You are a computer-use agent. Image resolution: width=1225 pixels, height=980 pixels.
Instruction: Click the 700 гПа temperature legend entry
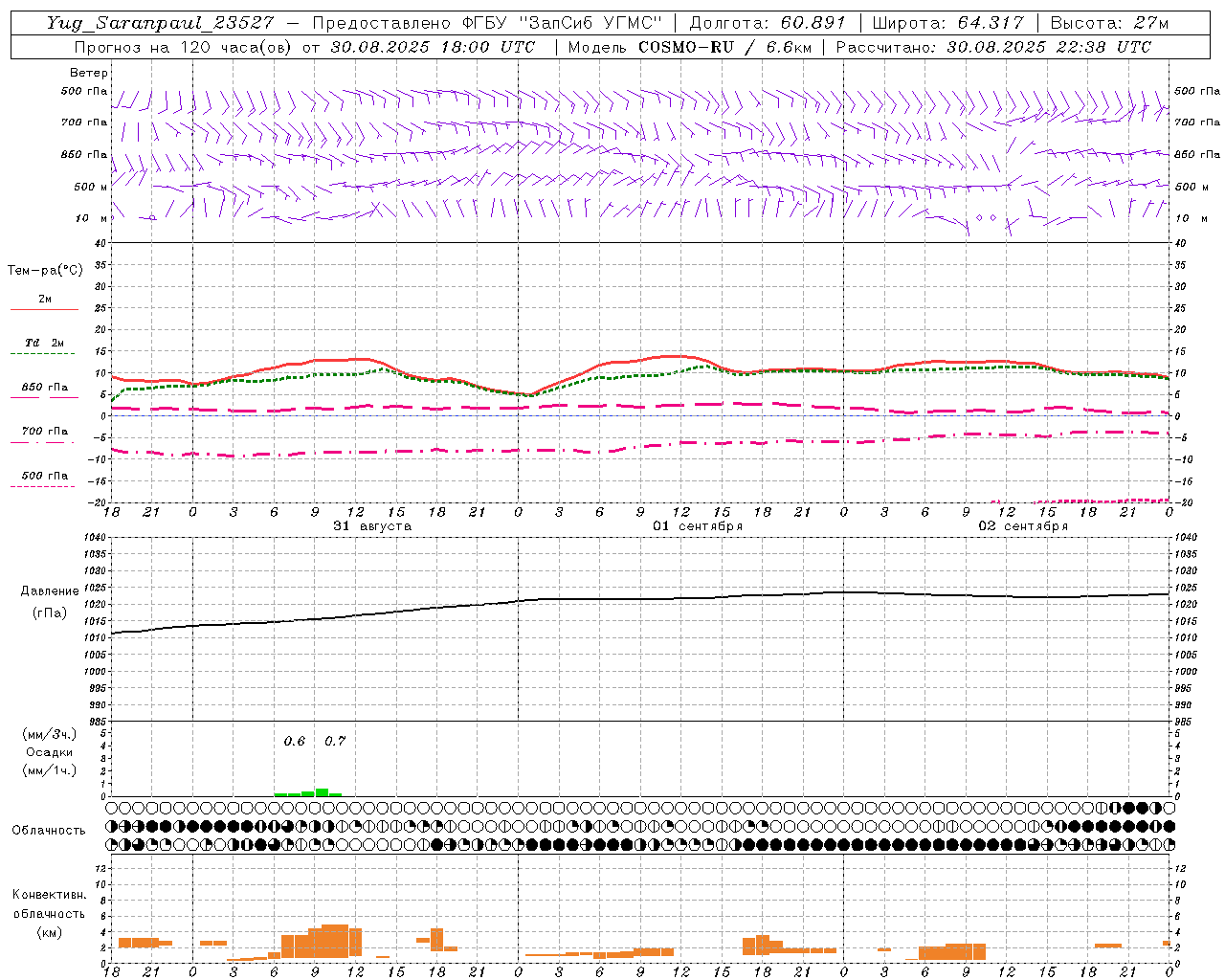[x=45, y=431]
